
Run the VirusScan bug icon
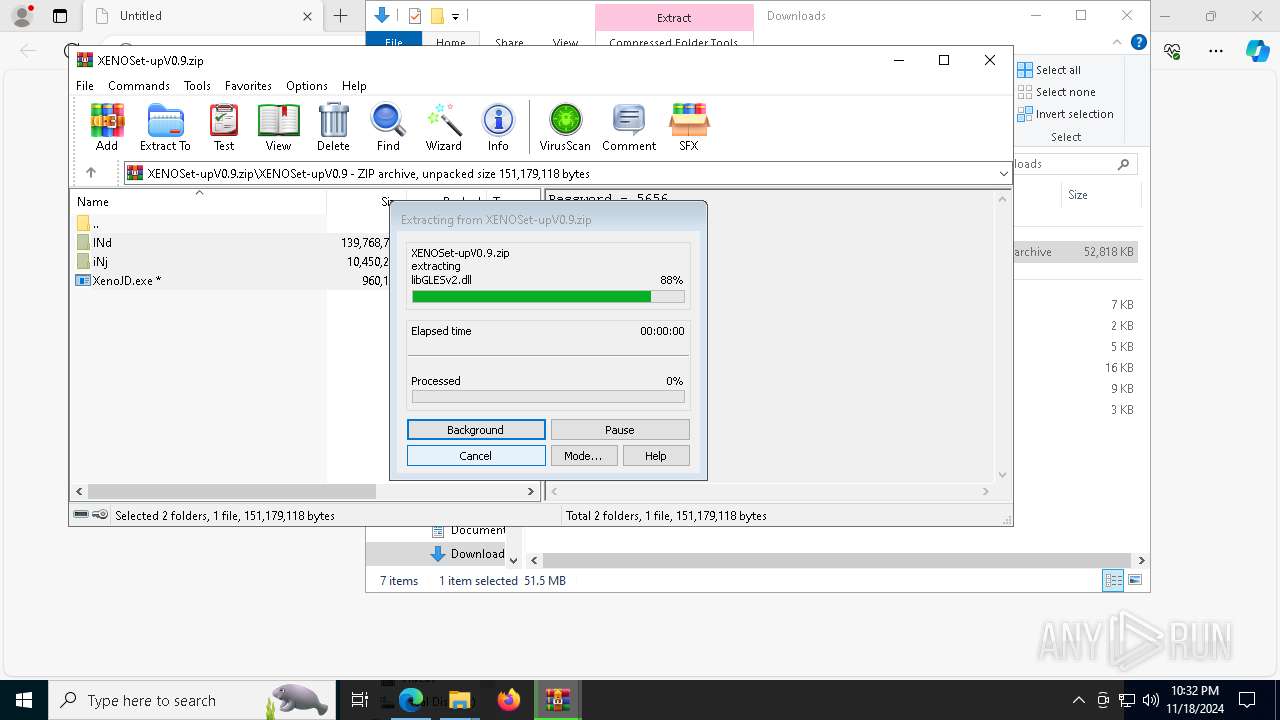pyautogui.click(x=565, y=127)
